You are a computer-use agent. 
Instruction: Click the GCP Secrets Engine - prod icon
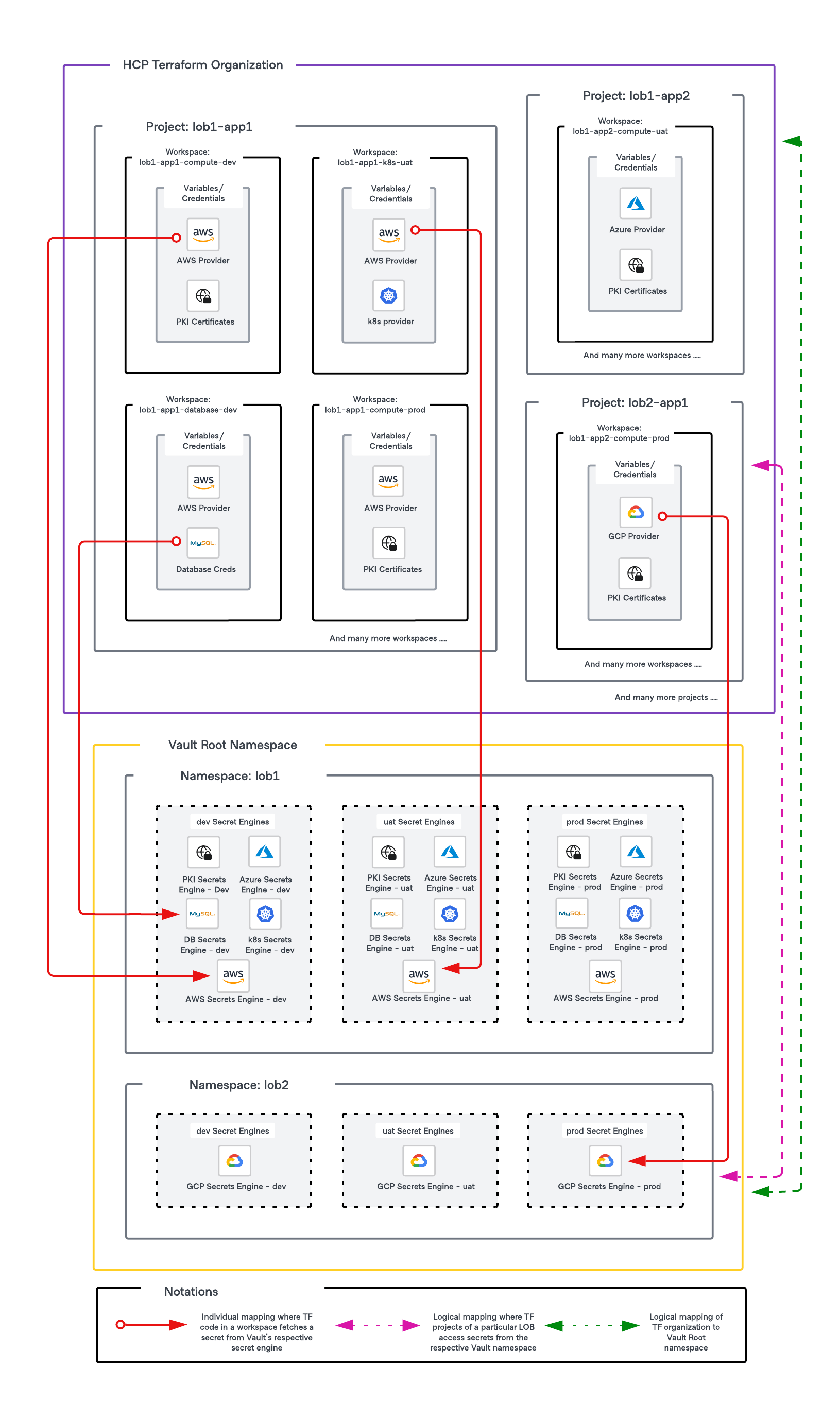(x=605, y=1160)
